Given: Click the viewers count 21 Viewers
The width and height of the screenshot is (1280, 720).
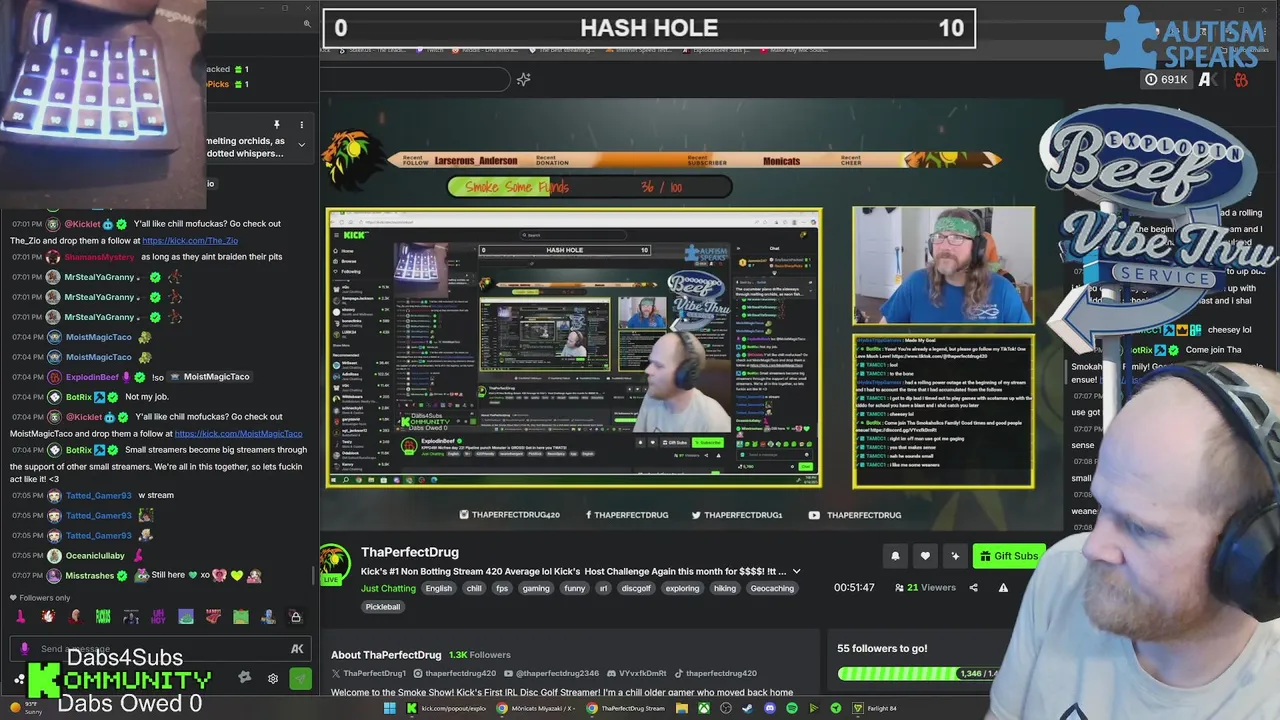Looking at the screenshot, I should tap(925, 588).
